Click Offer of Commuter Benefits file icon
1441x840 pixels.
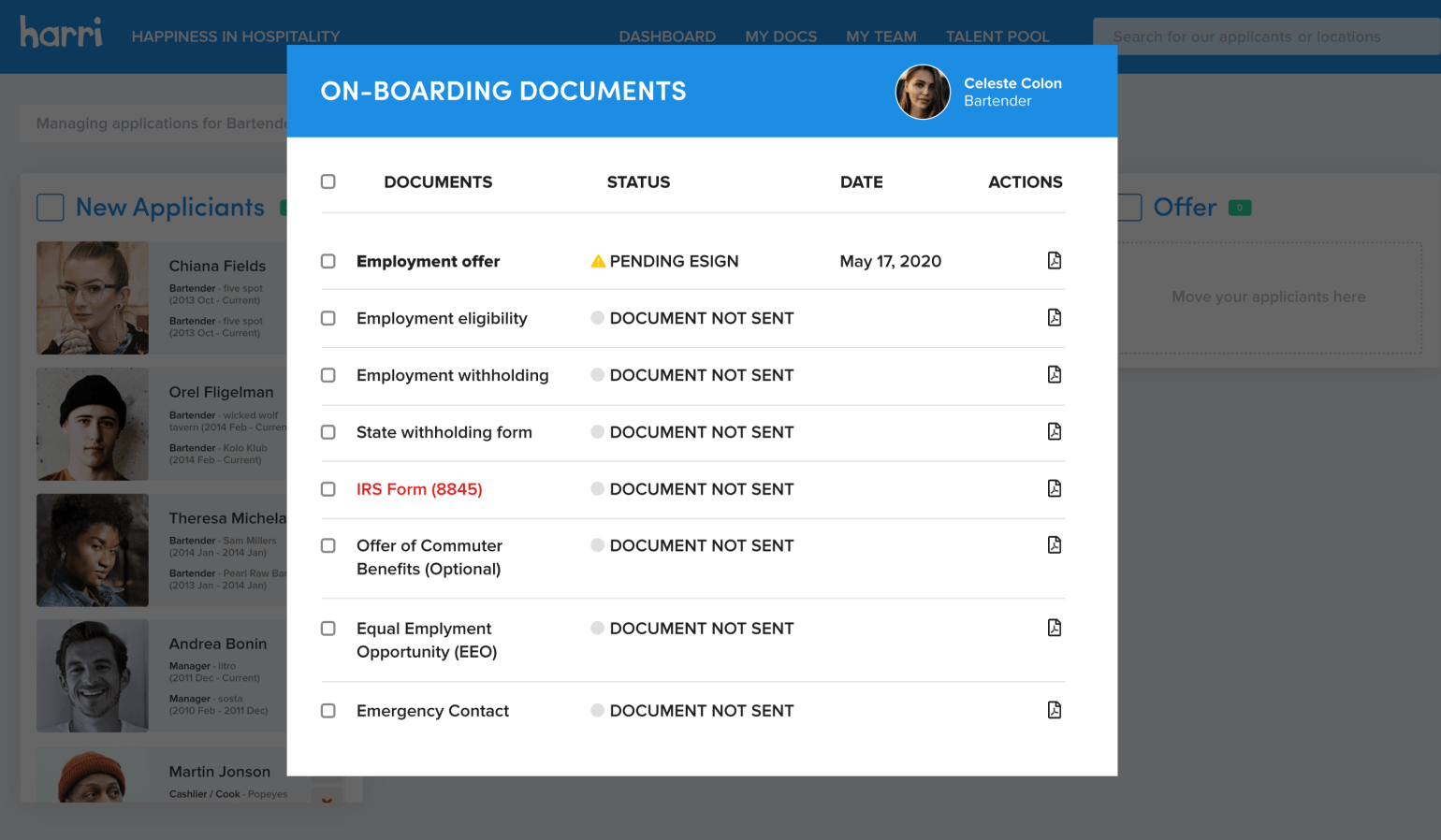[x=1054, y=545]
